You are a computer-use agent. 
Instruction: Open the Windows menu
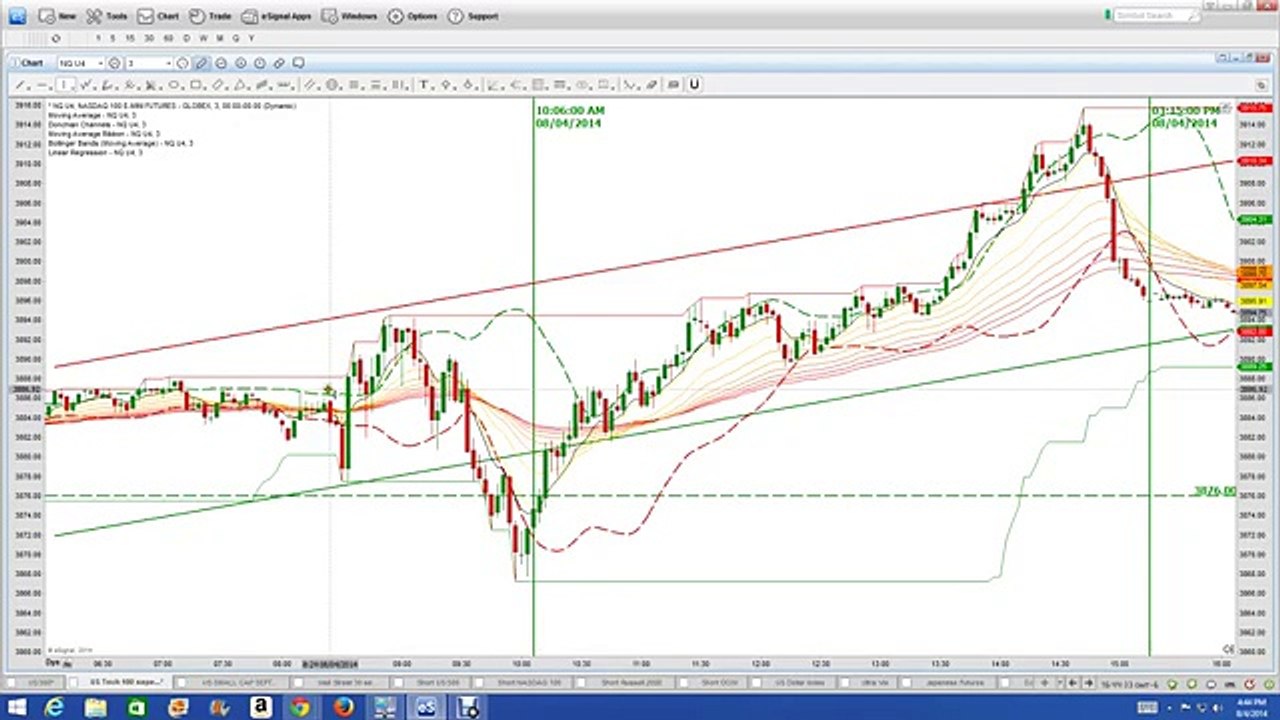coord(349,16)
